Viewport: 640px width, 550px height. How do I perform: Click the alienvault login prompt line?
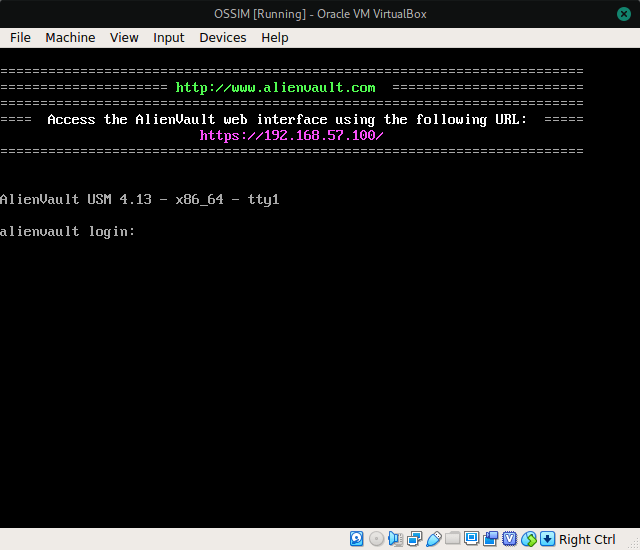point(67,231)
